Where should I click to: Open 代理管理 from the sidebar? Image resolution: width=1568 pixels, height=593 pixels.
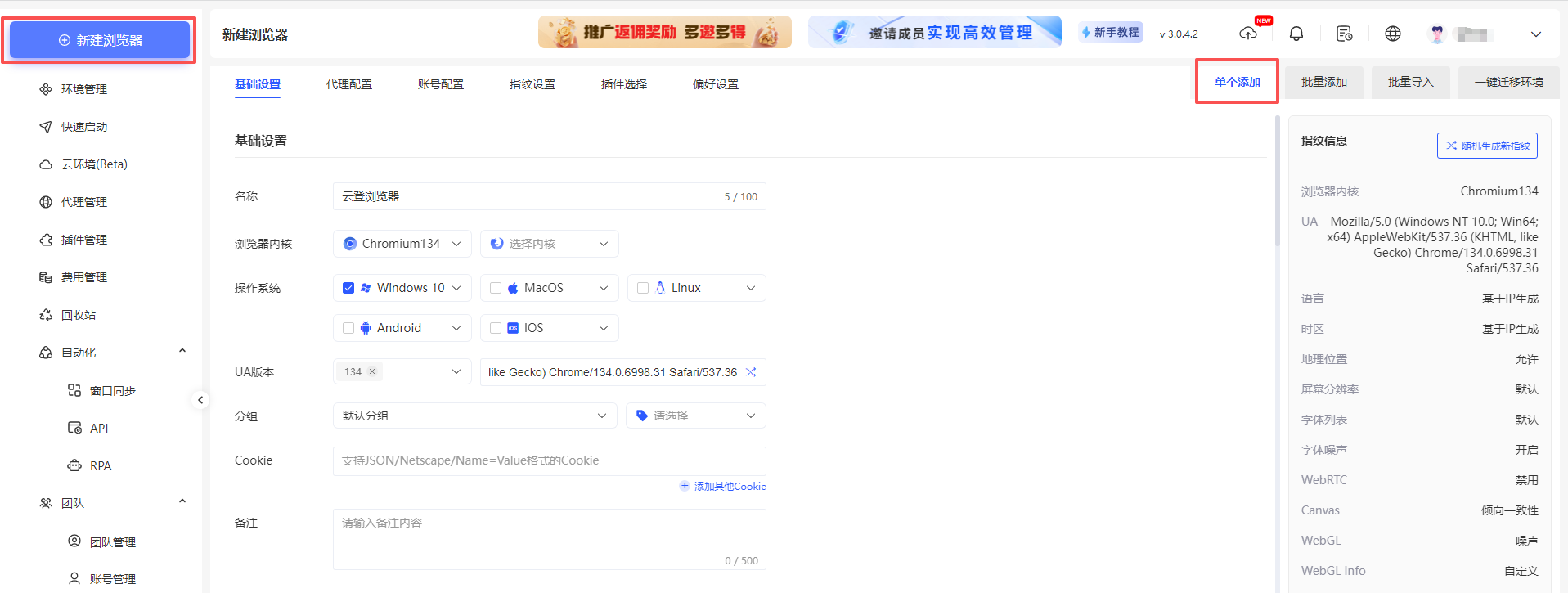click(x=74, y=202)
